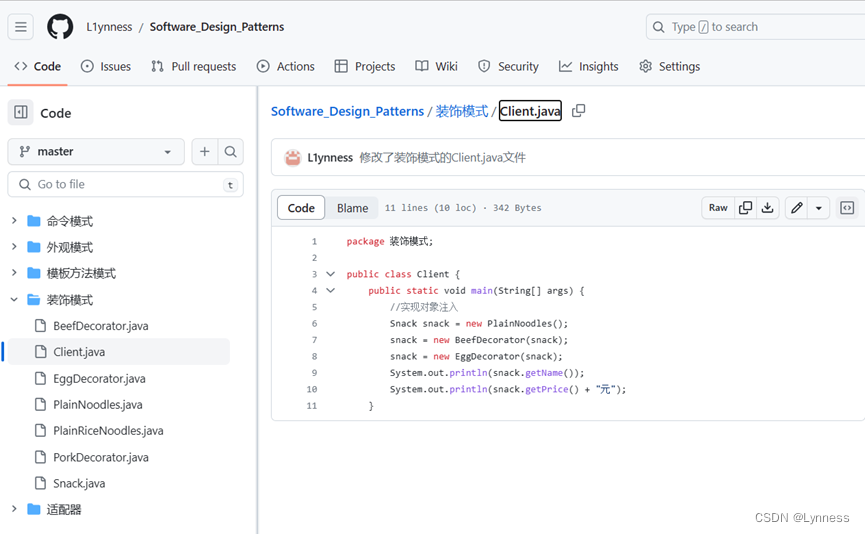Select code line number 1

click(x=314, y=241)
